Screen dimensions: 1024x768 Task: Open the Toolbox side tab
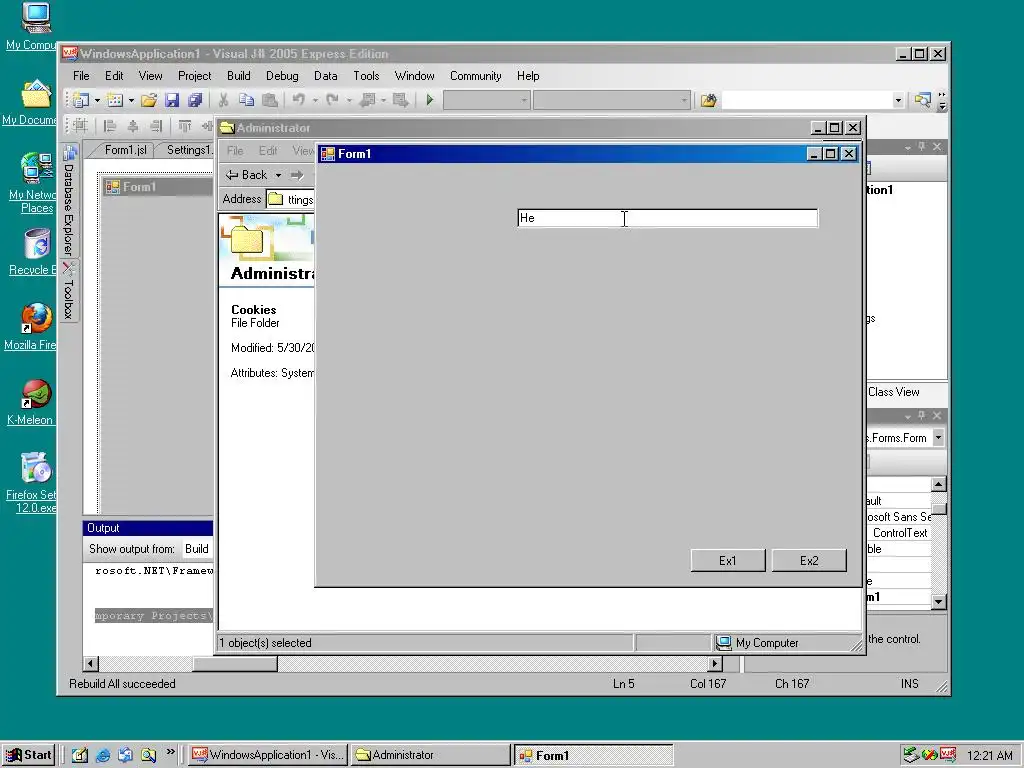tap(69, 291)
